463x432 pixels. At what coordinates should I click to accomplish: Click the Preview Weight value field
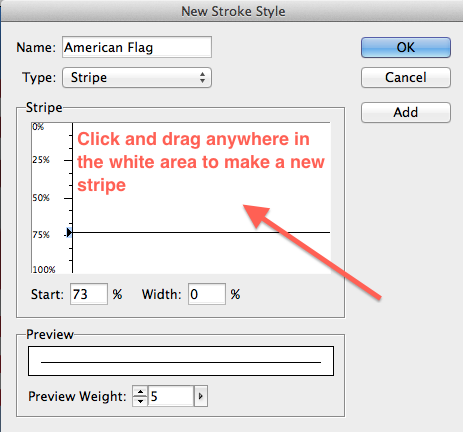[x=171, y=396]
